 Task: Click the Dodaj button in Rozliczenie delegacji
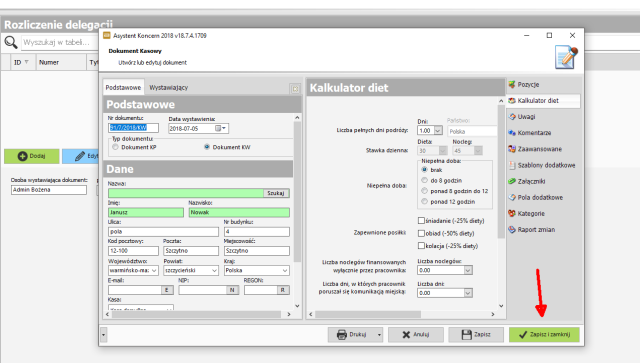tap(31, 156)
